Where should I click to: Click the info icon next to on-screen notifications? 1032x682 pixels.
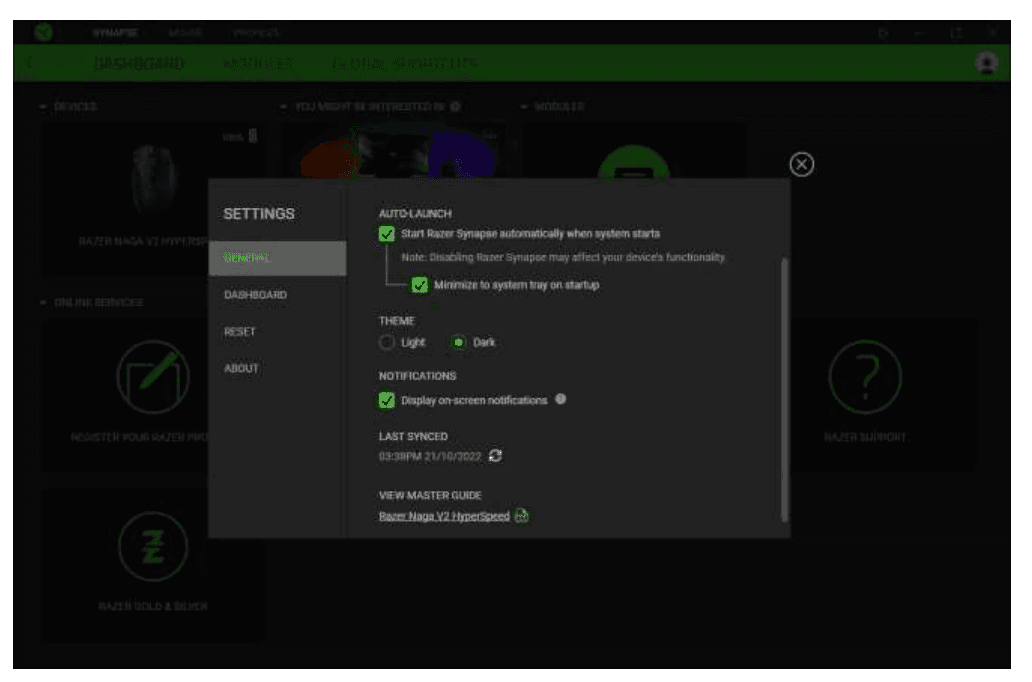(561, 399)
